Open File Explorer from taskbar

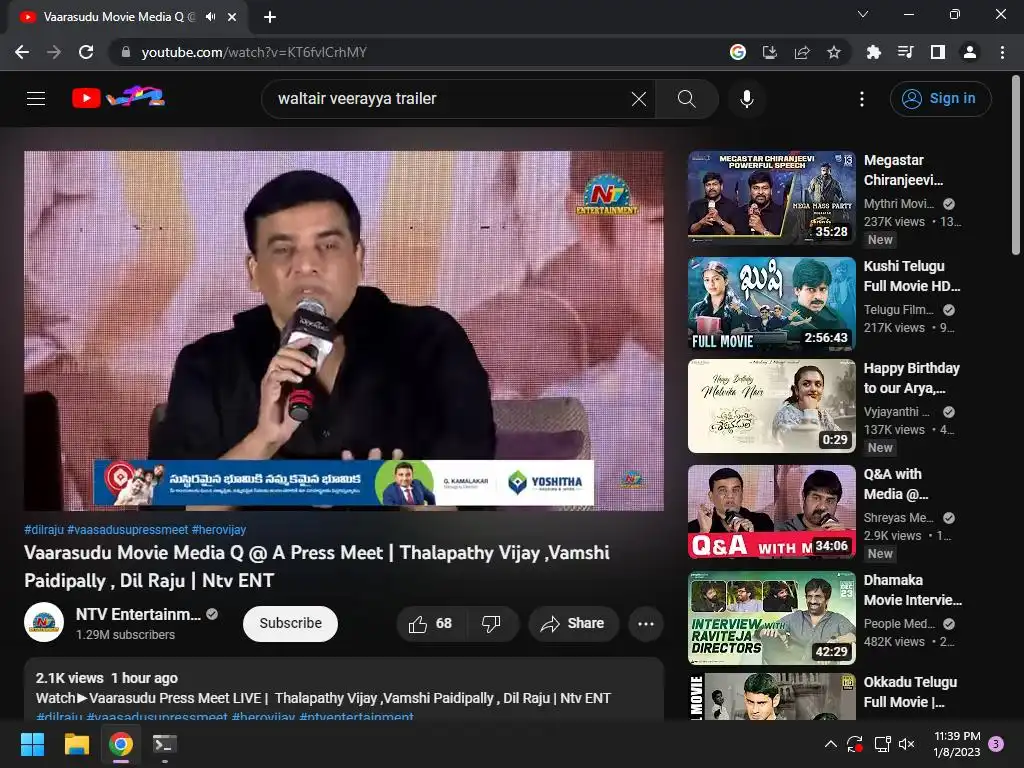coord(76,744)
